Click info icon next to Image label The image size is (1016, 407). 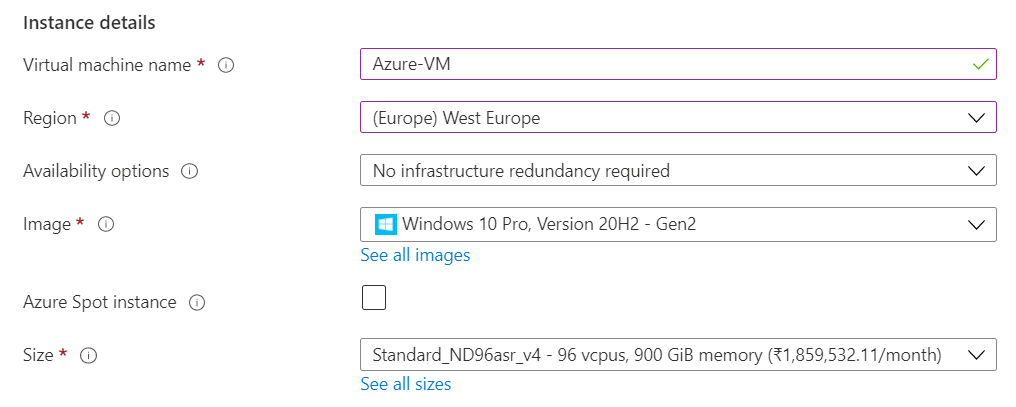pos(106,224)
